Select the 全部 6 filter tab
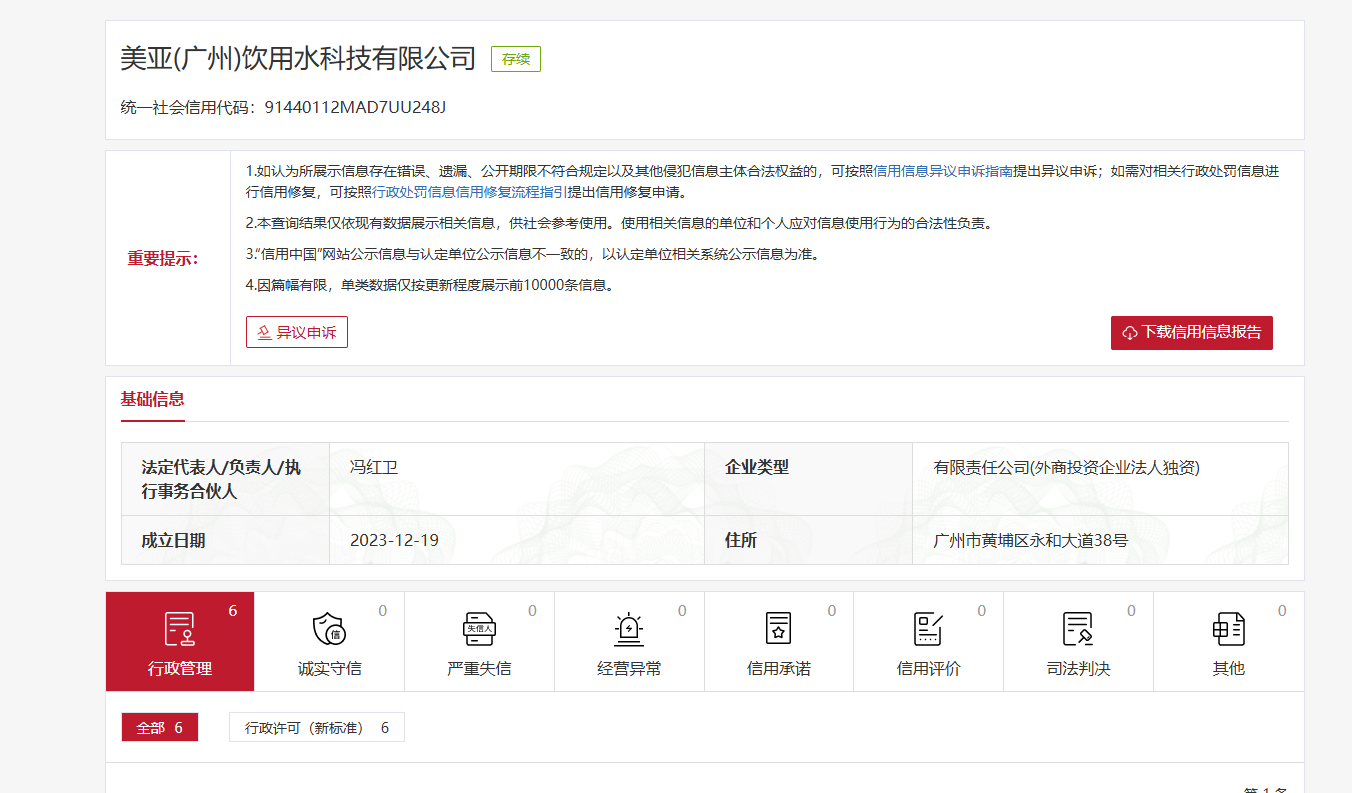 click(x=160, y=728)
